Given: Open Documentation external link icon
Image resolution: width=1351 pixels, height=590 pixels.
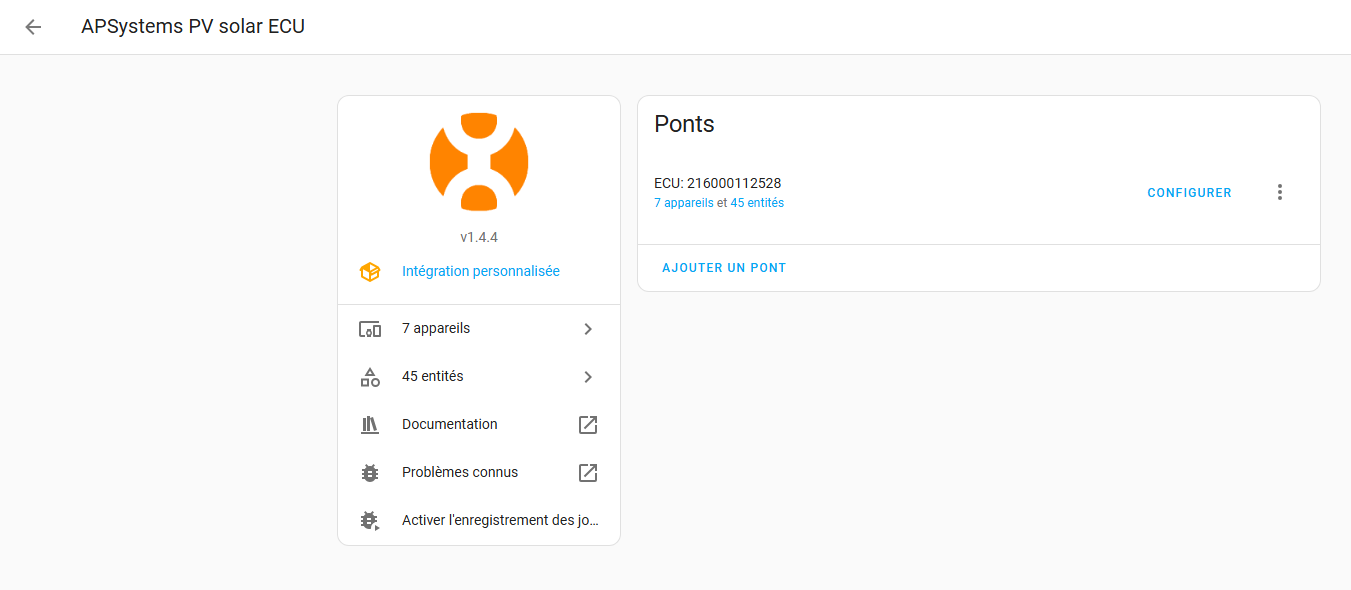Looking at the screenshot, I should pyautogui.click(x=588, y=425).
